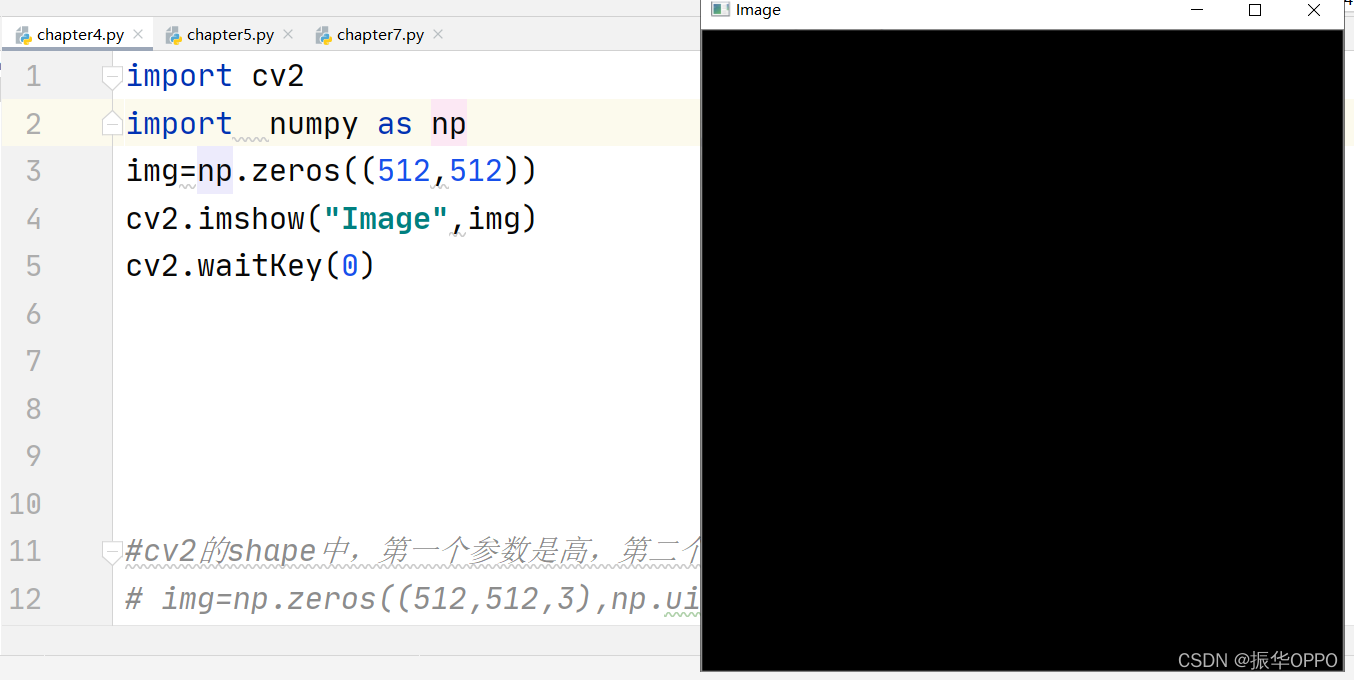The height and width of the screenshot is (680, 1354).
Task: Click the black image canvas area
Action: (x=1020, y=350)
